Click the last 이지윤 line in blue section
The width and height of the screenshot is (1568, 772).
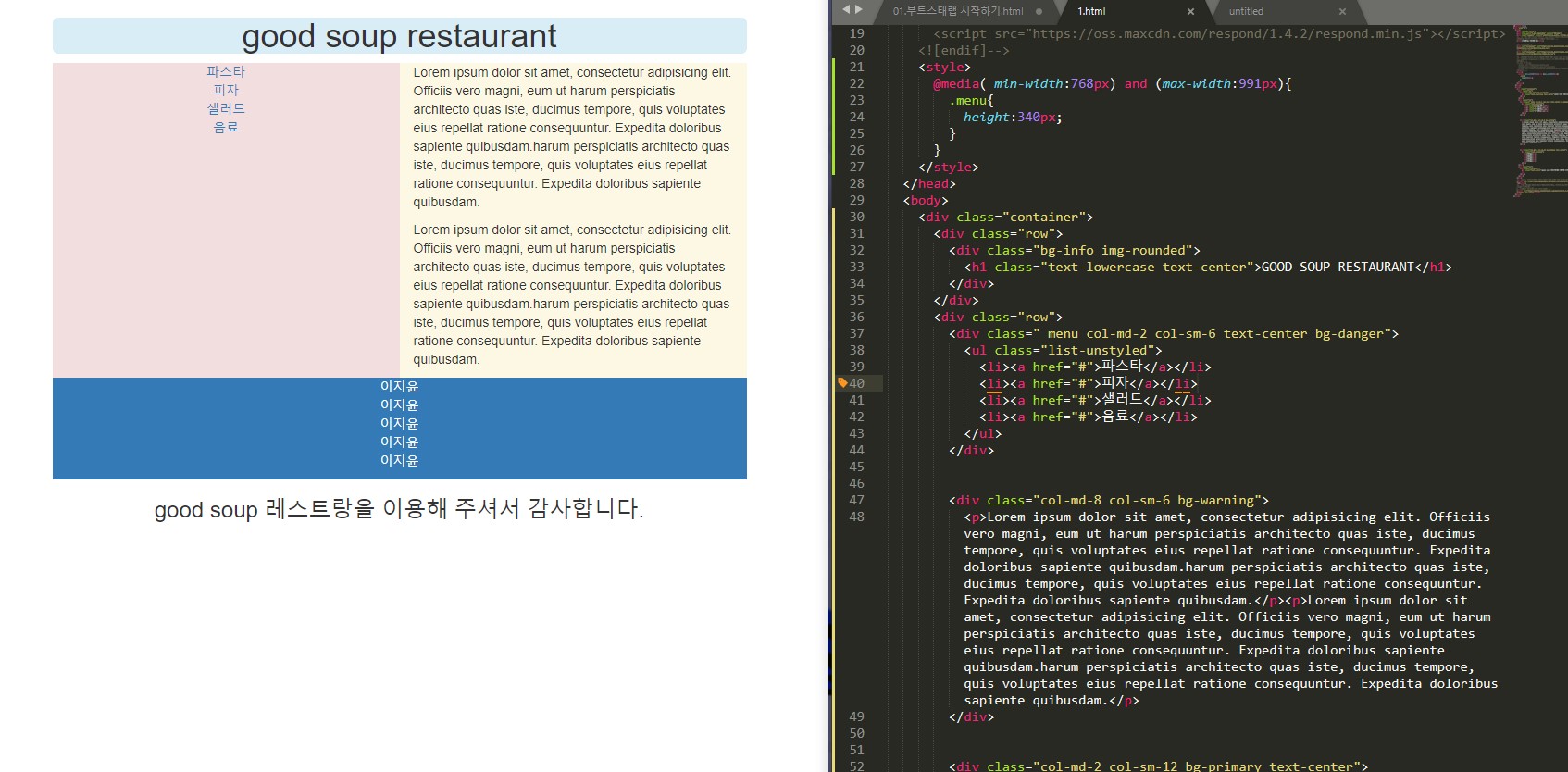[399, 460]
